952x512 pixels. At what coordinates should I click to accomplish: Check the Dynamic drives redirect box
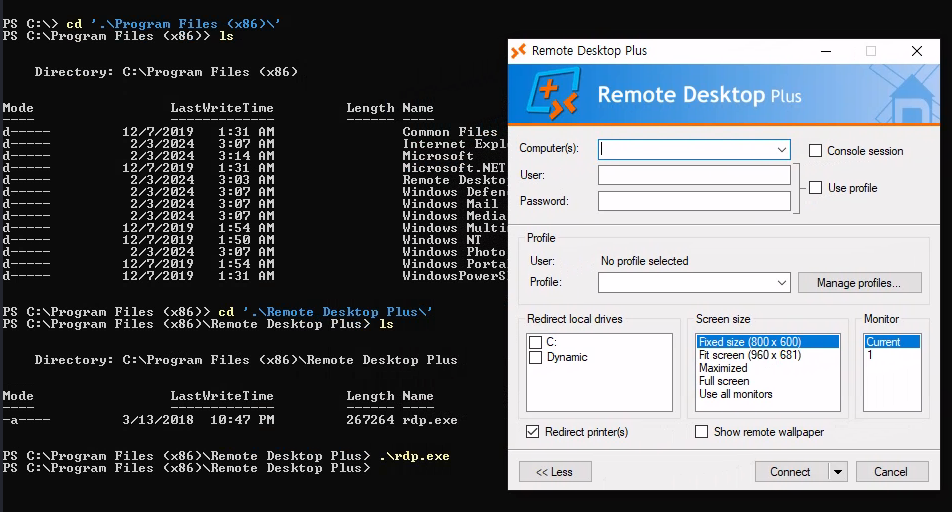(x=536, y=357)
